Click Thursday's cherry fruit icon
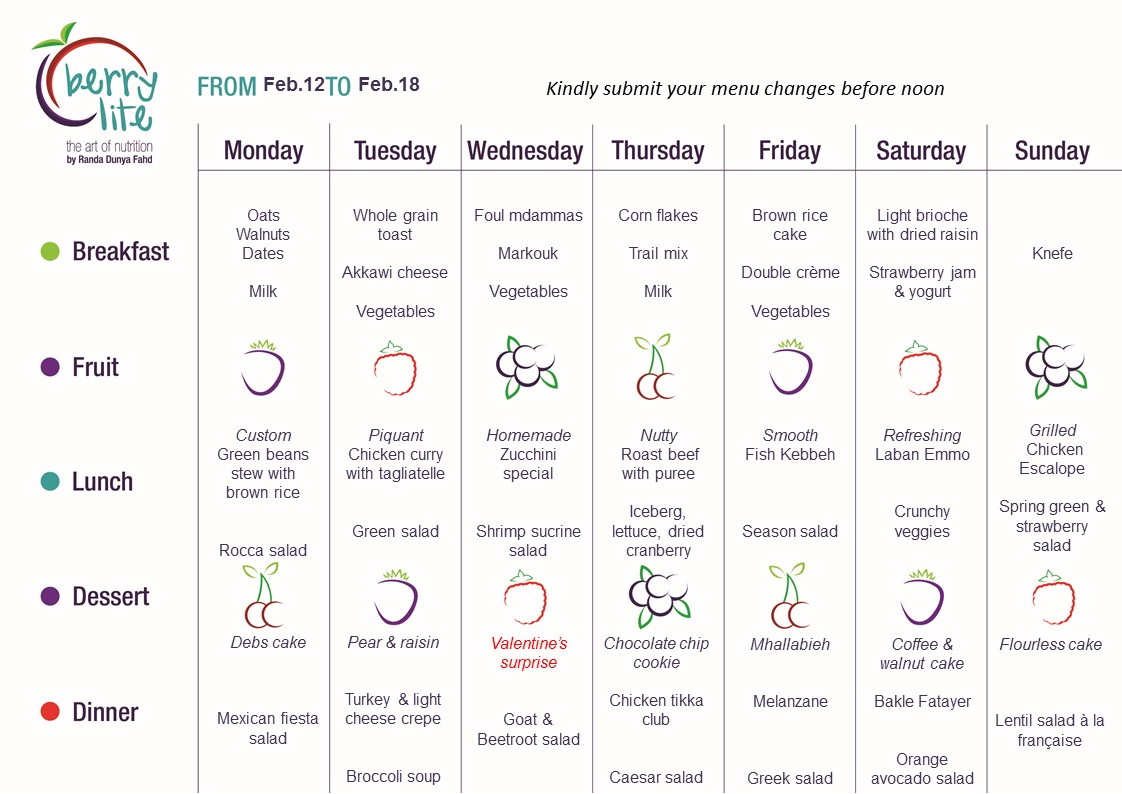Viewport: 1122px width, 794px height. click(x=654, y=366)
